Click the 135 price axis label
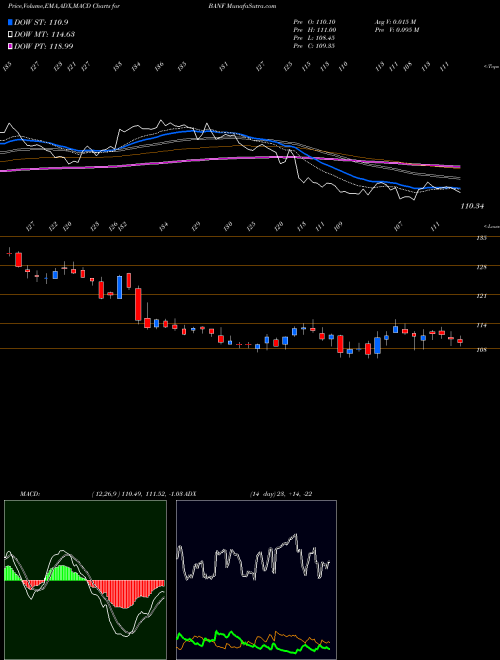The width and height of the screenshot is (500, 660). coord(481,238)
